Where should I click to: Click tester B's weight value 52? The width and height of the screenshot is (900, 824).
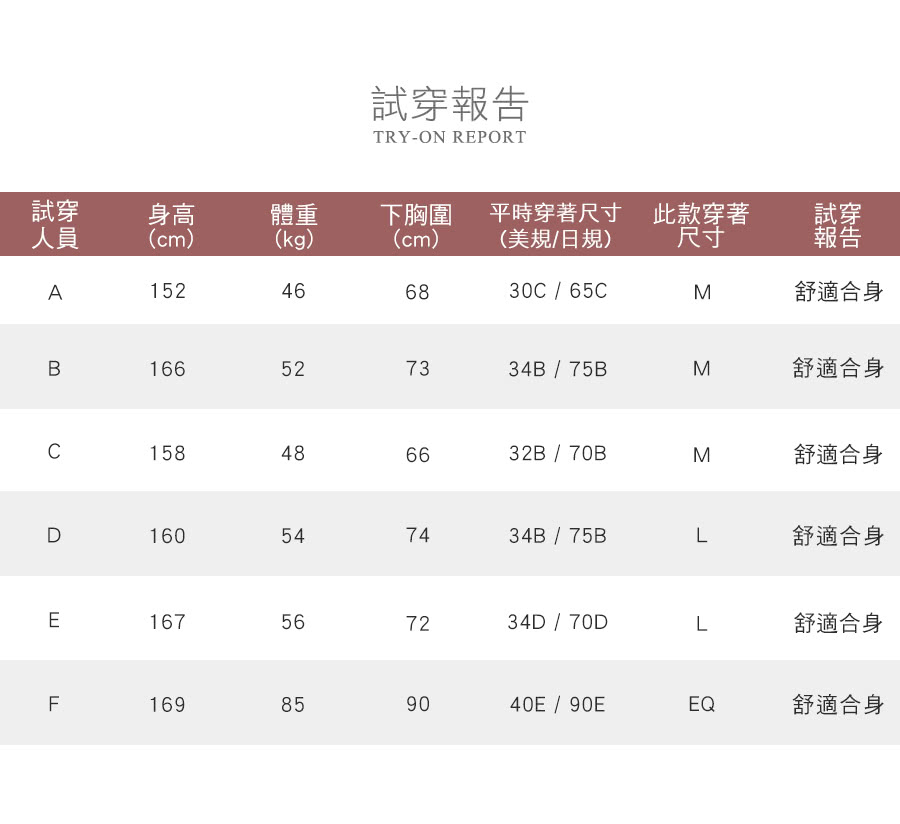[x=293, y=369]
